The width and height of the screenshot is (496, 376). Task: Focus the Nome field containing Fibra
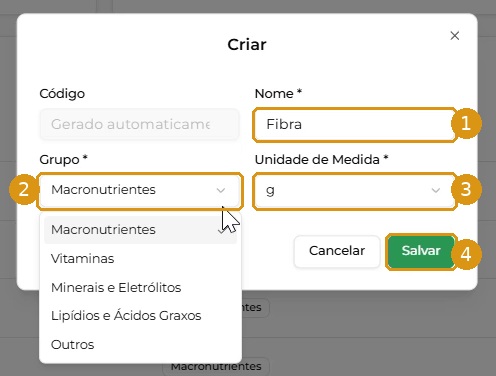point(354,125)
